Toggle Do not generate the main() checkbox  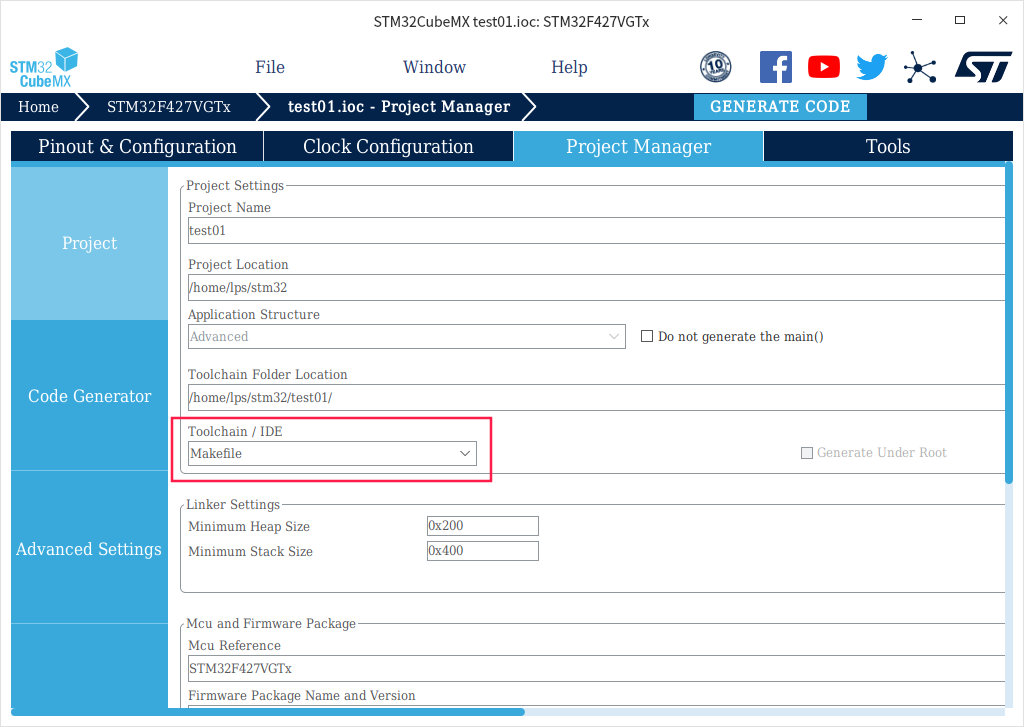point(647,336)
